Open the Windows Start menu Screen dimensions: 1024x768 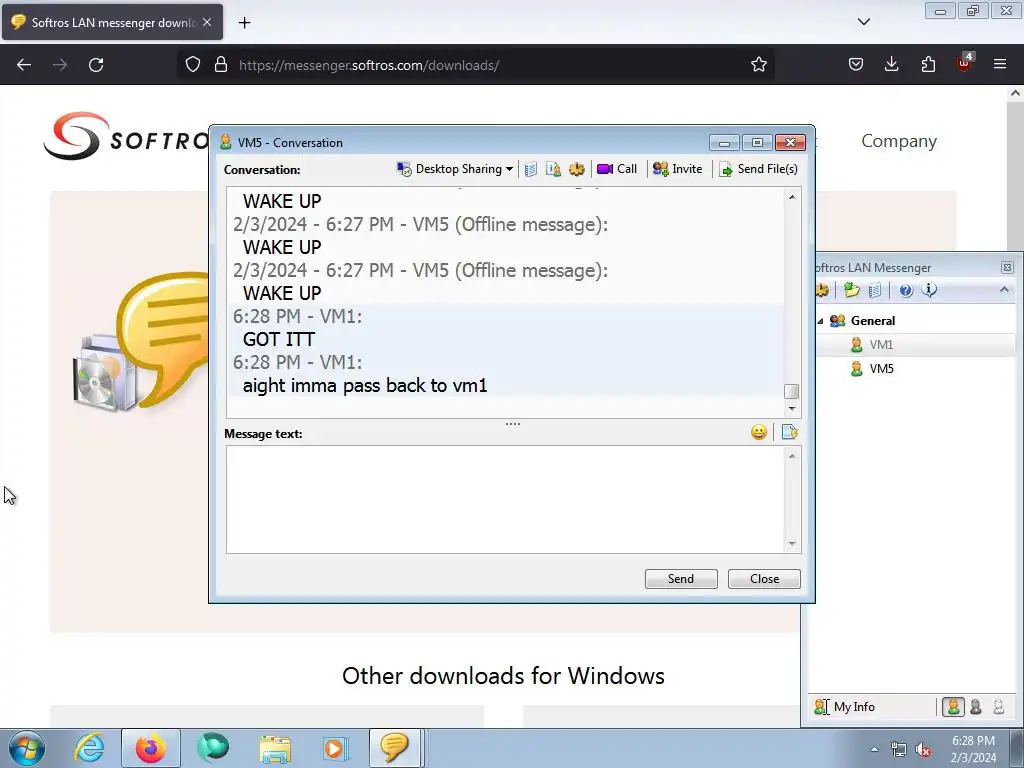click(x=26, y=748)
